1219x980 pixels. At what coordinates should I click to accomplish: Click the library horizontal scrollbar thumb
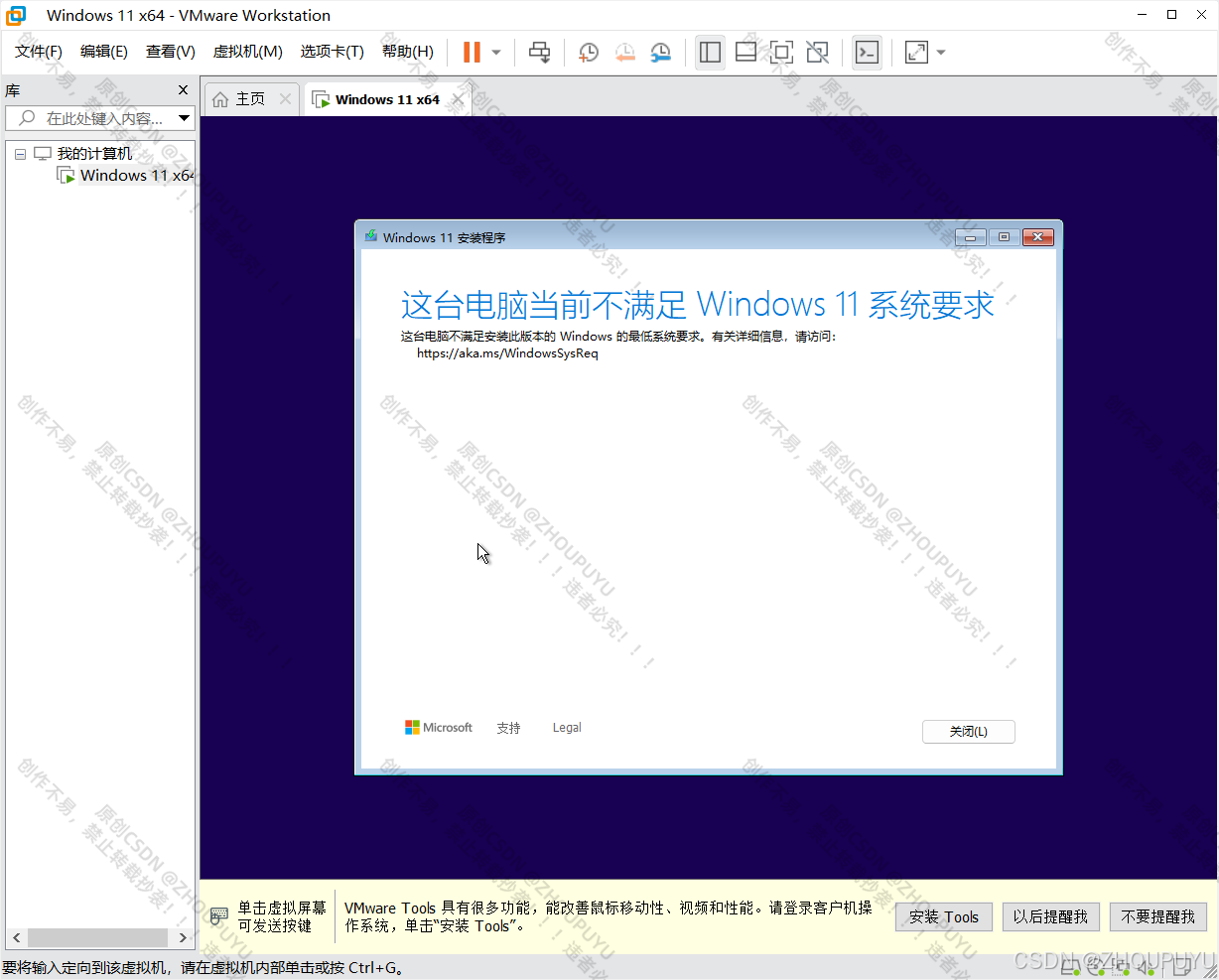pos(97,937)
